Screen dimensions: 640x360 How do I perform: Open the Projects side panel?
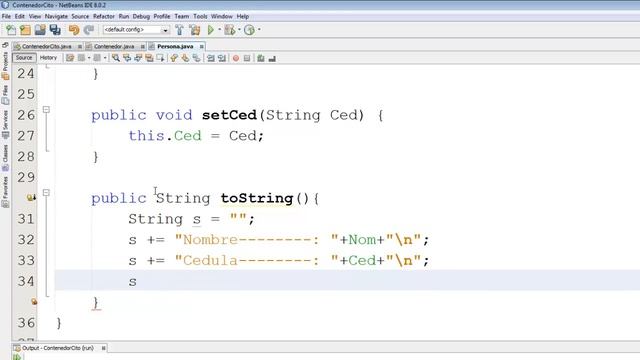coord(5,65)
